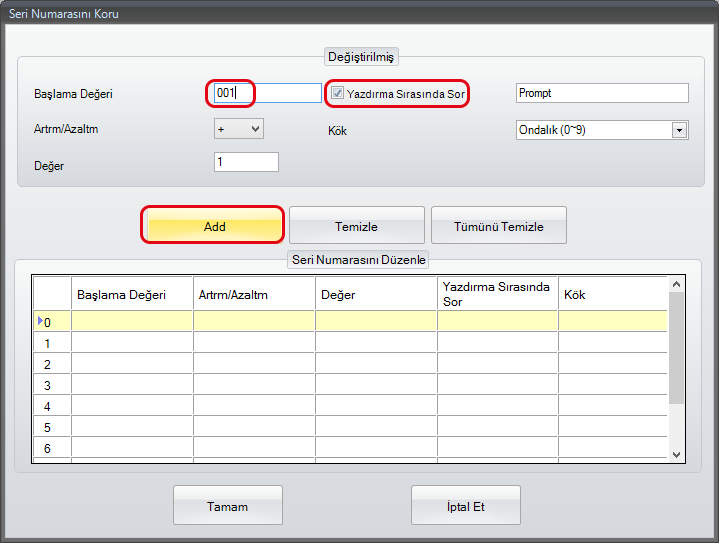Screen dimensions: 719x543
Task: Click the Değer input field
Action: (x=246, y=162)
